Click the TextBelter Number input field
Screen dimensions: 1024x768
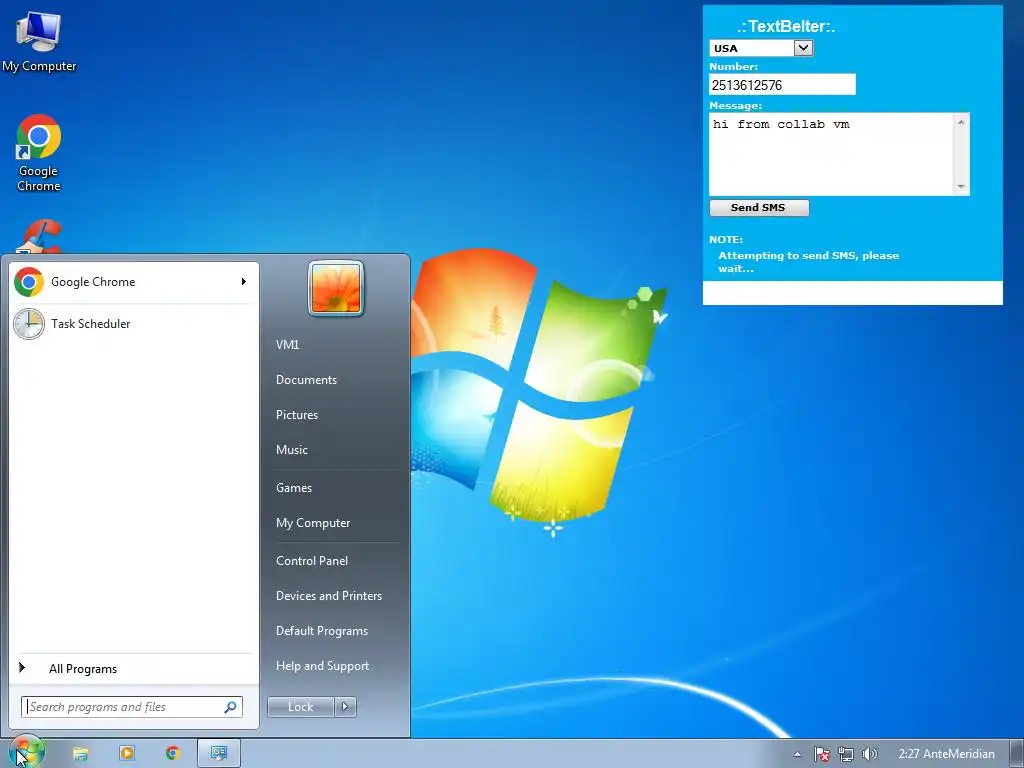click(x=782, y=85)
